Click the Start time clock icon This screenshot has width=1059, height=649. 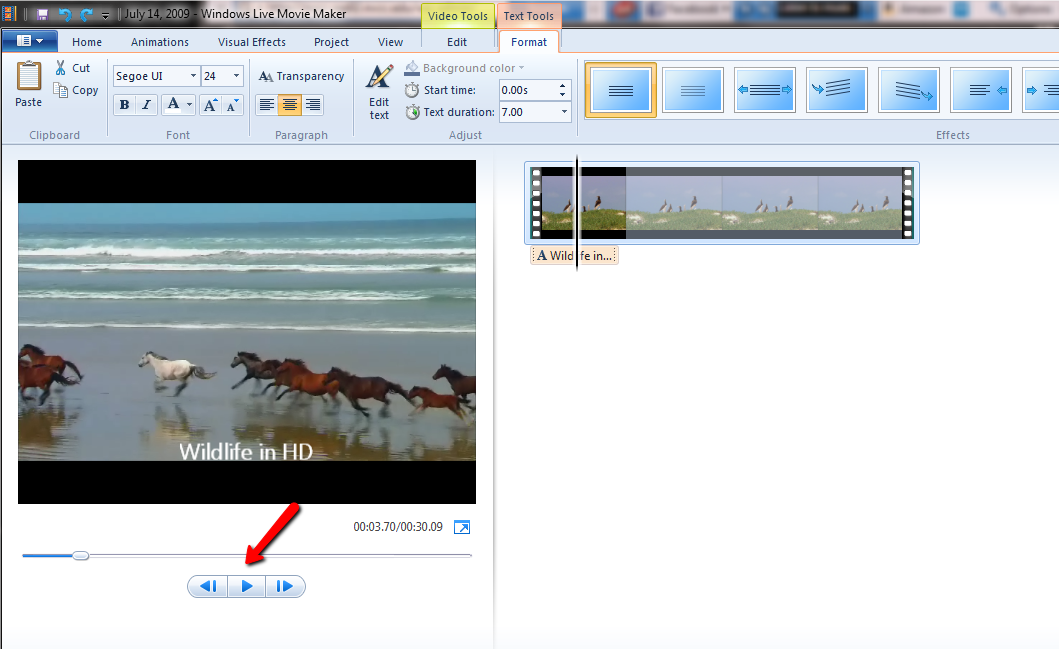coord(412,90)
